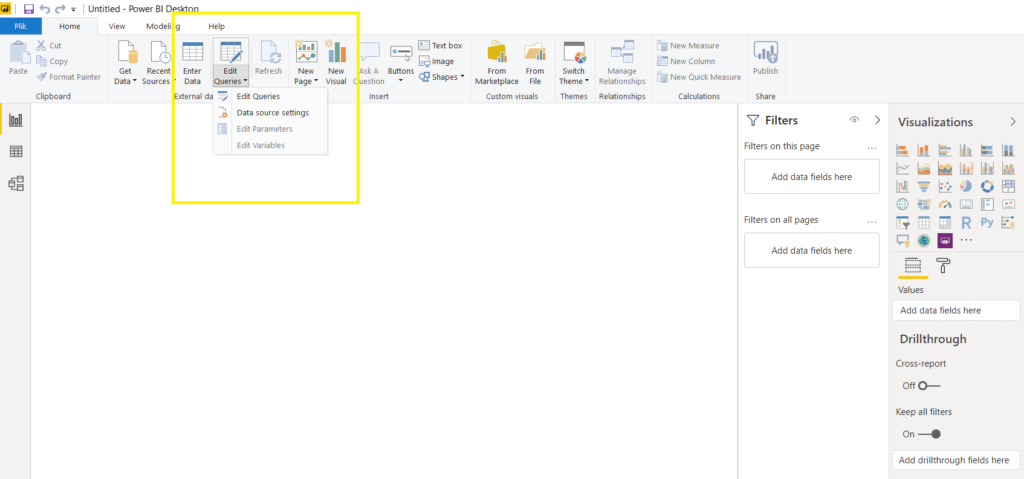Click New Column in Calculations
Viewport: 1024px width, 479px height.
686,61
